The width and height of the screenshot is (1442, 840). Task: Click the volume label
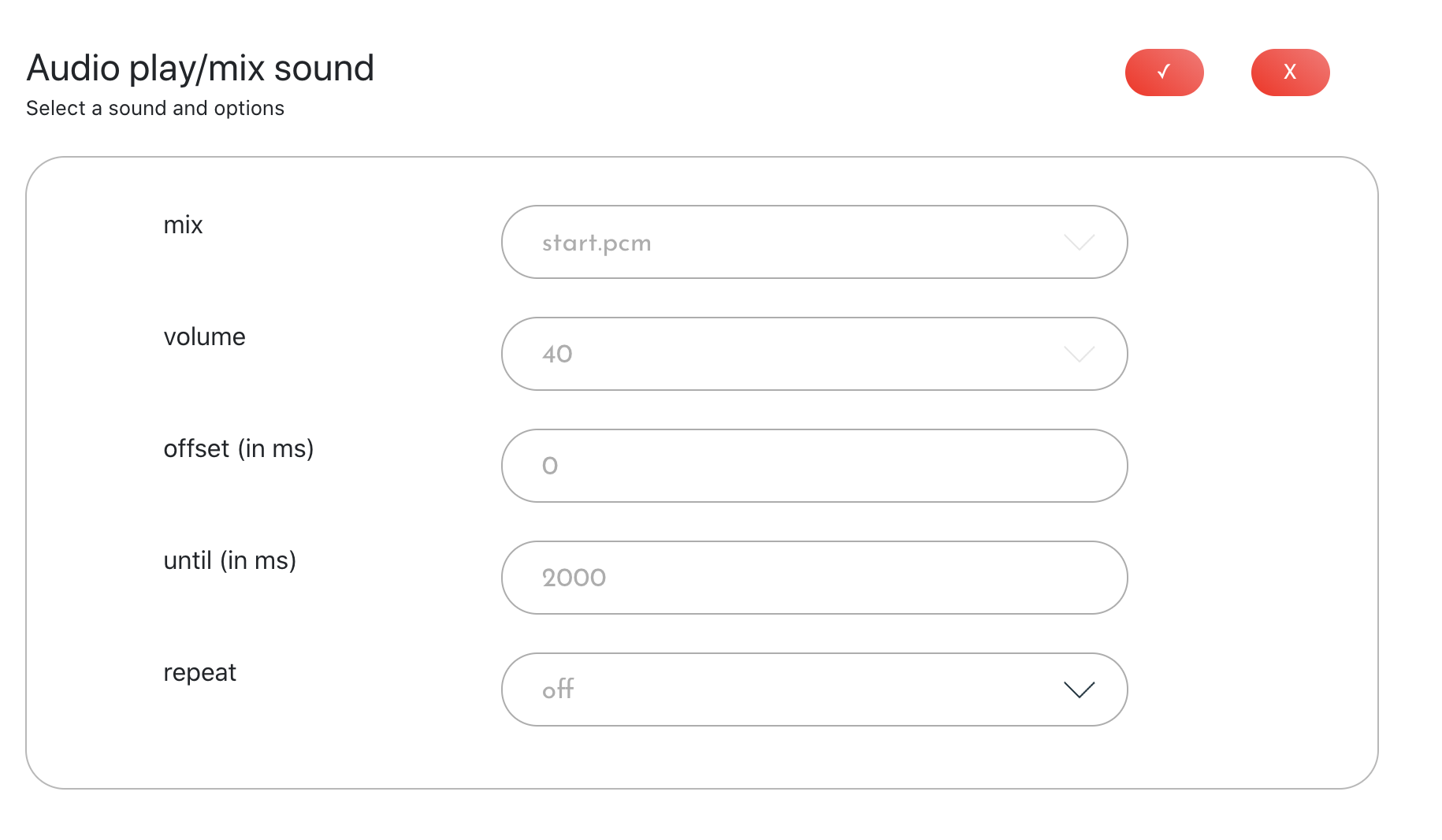[204, 337]
